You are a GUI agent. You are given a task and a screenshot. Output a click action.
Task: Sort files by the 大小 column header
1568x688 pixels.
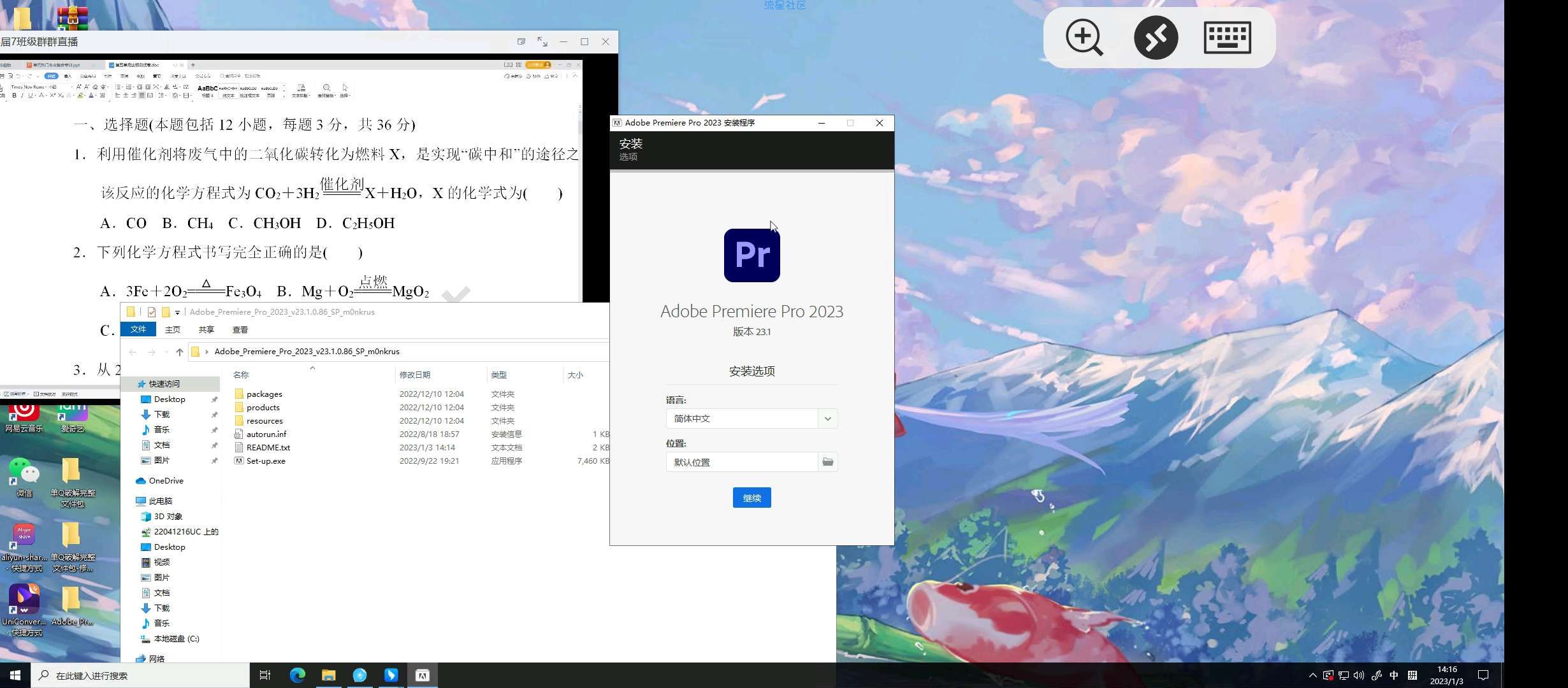click(x=575, y=375)
